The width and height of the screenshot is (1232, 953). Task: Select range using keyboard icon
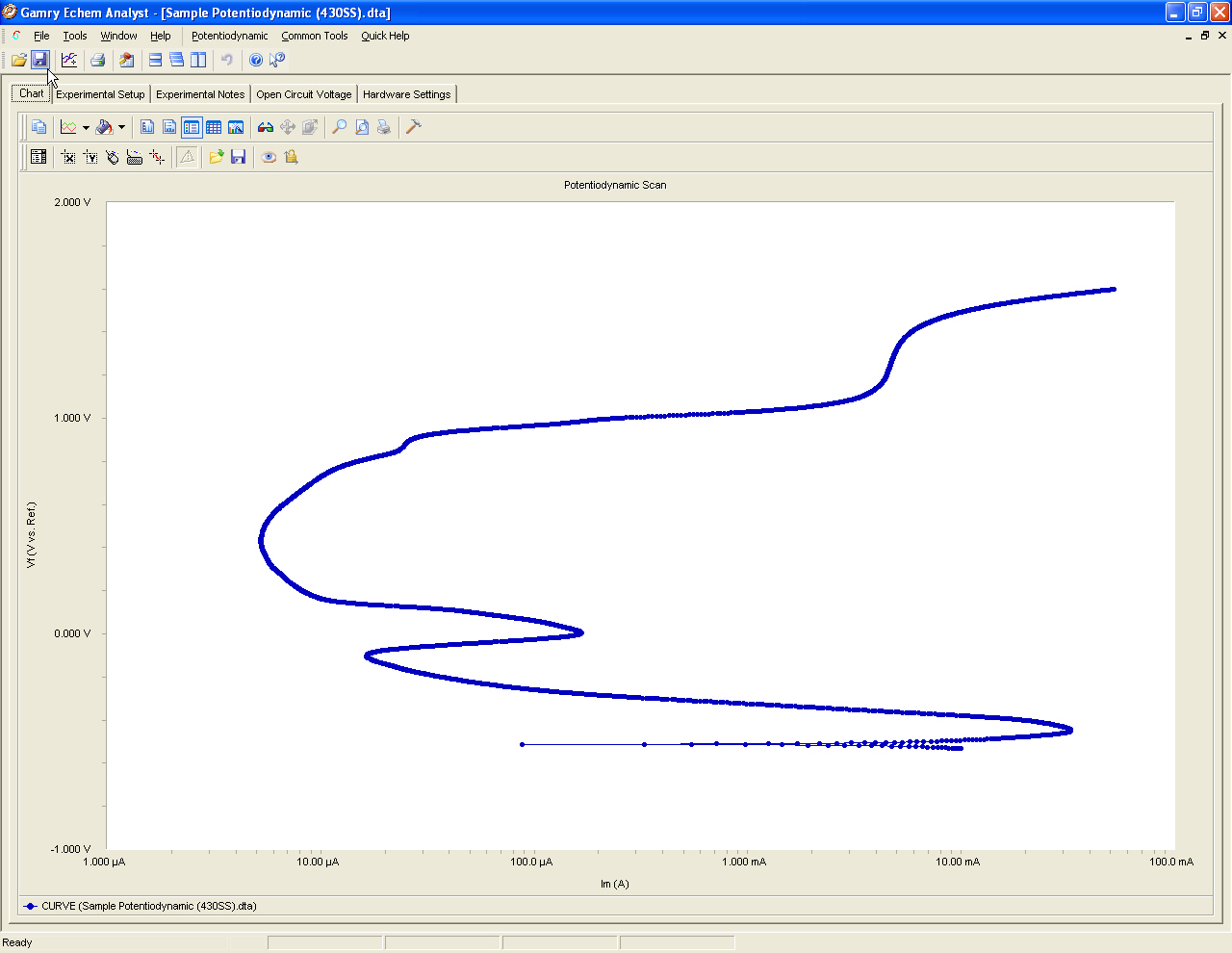coord(135,157)
